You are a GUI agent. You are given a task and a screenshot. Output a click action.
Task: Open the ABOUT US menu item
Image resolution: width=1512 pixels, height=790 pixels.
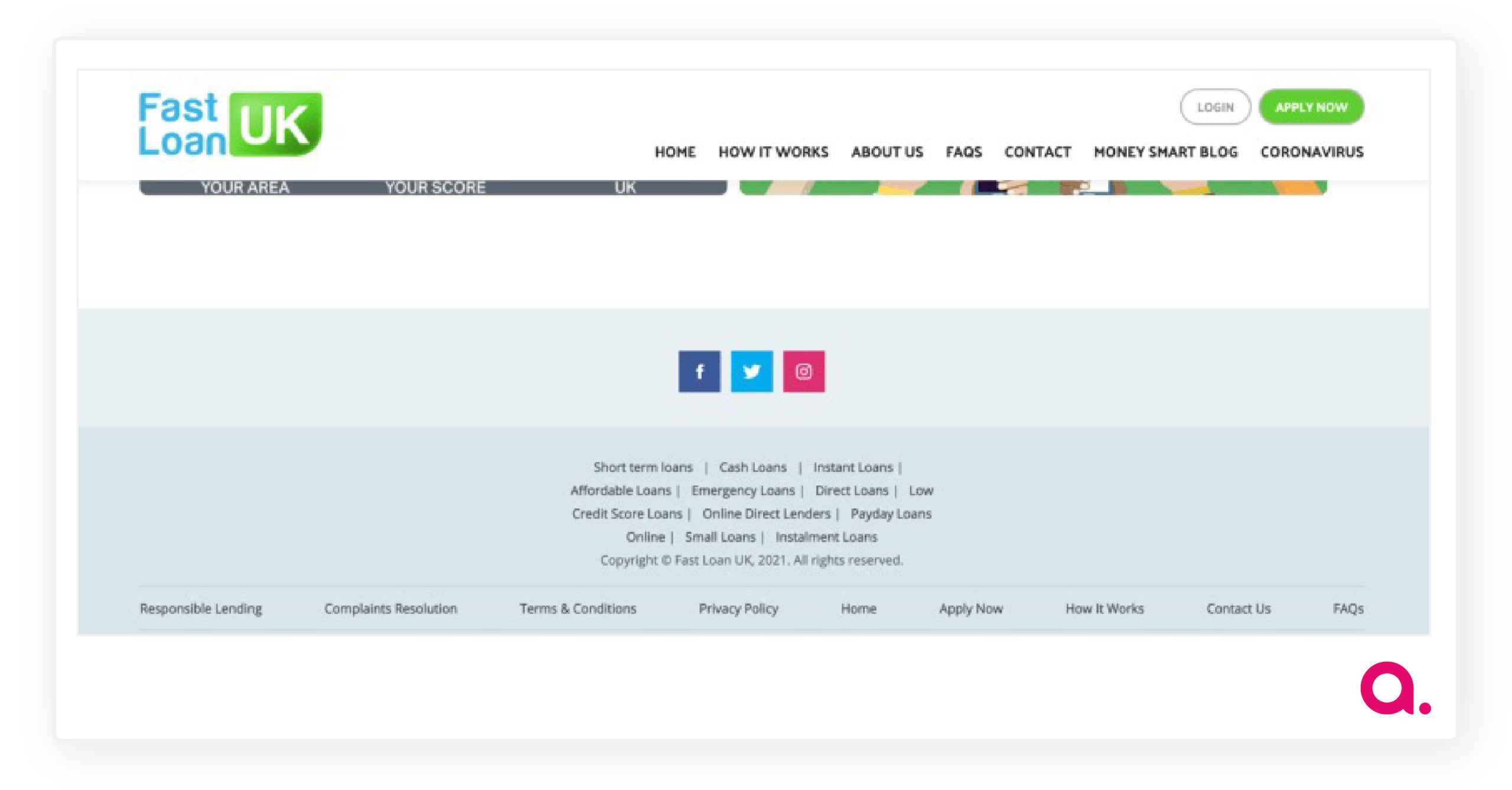pos(887,152)
